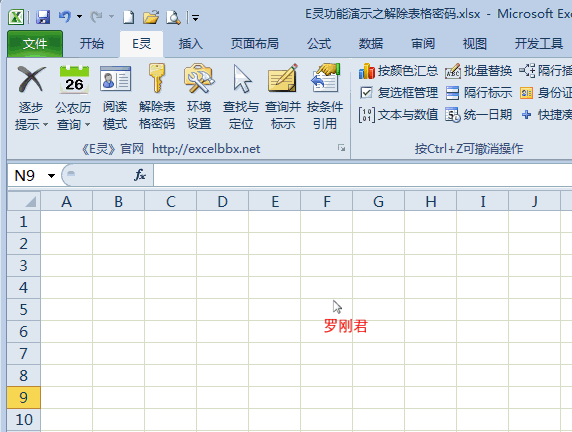
Task: Open 环境设置 wrench icon
Action: tap(199, 79)
